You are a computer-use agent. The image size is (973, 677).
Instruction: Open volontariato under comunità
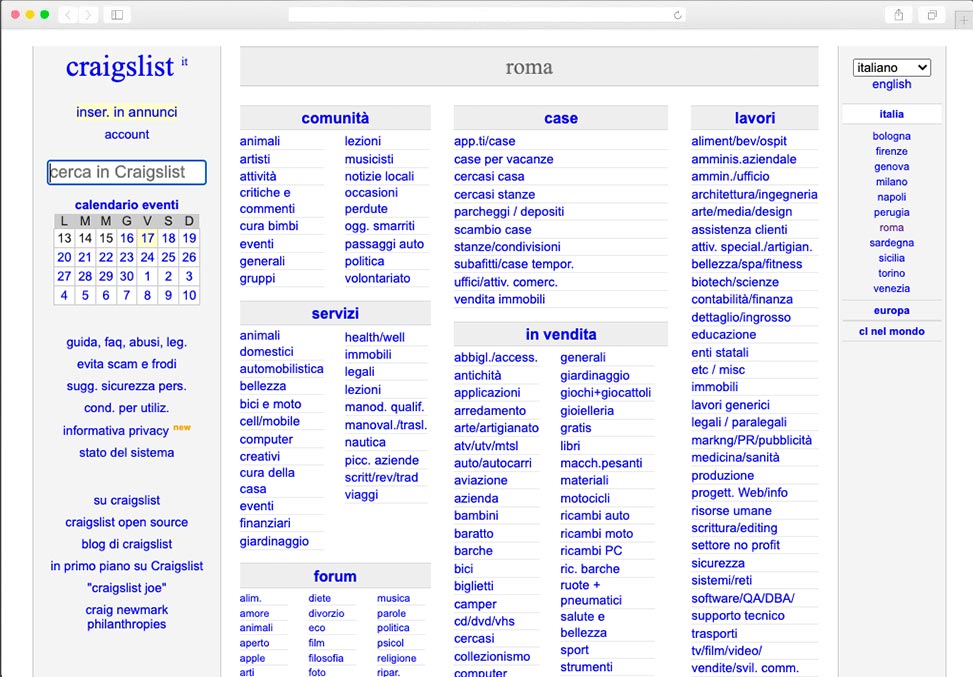click(x=377, y=279)
